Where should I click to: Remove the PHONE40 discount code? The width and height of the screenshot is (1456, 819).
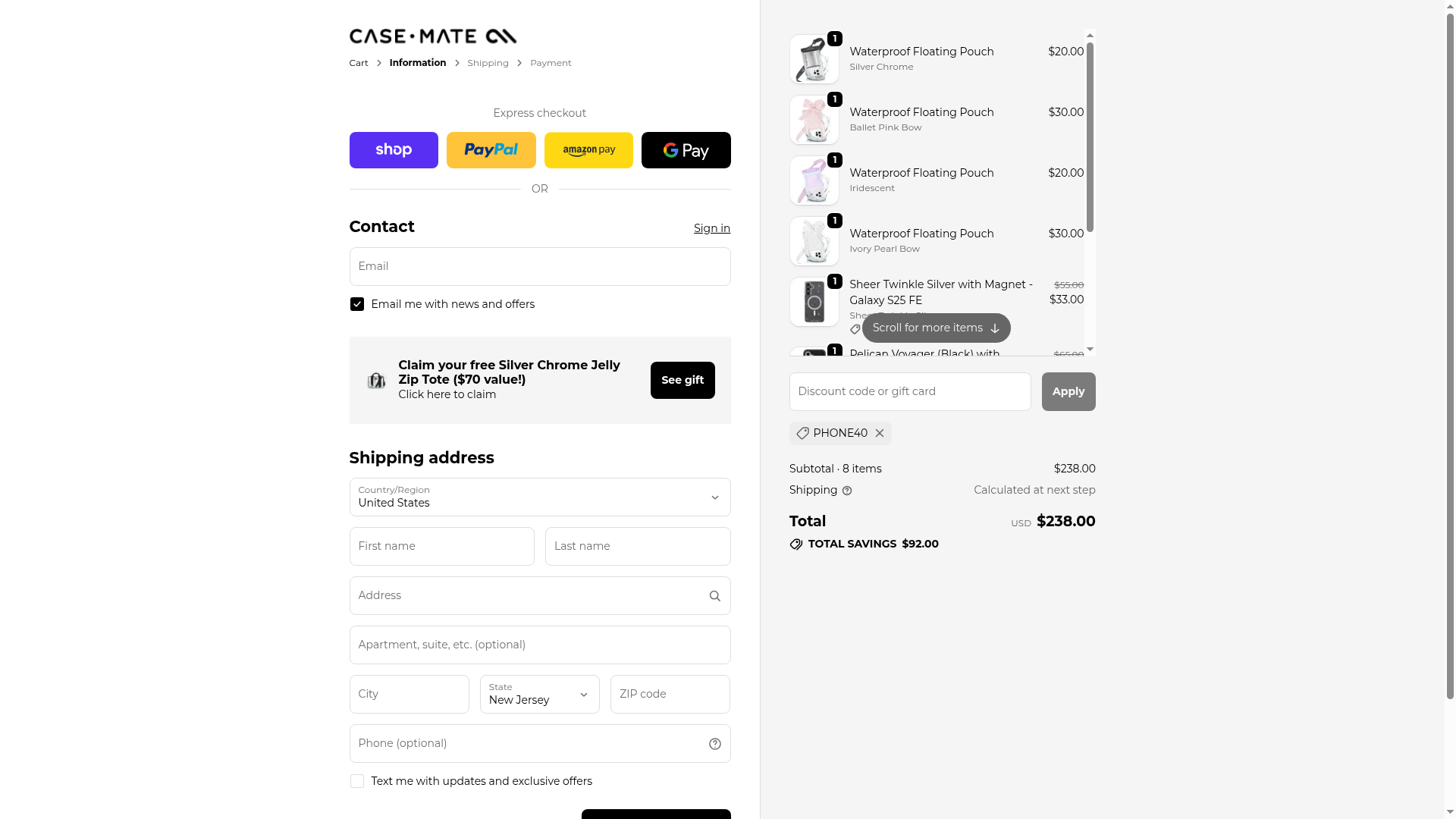point(880,433)
